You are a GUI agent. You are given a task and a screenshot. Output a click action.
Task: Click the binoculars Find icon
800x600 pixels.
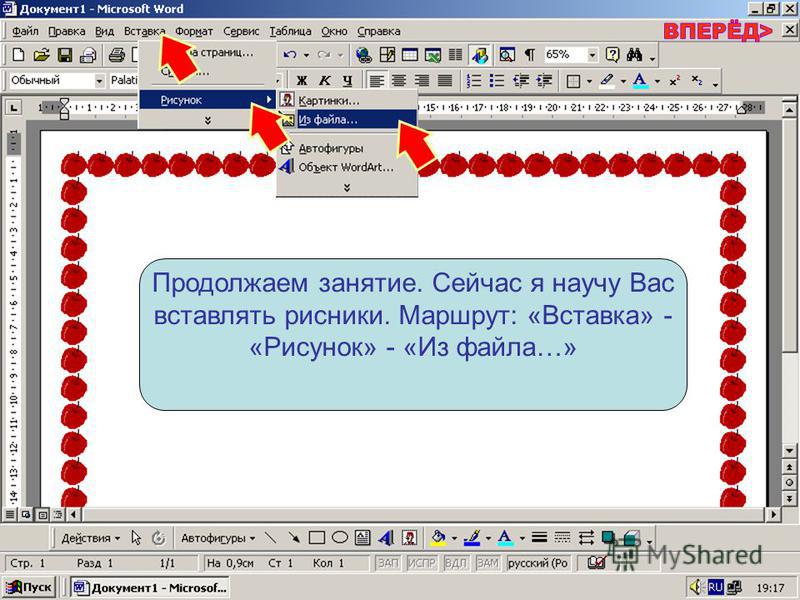click(x=634, y=55)
